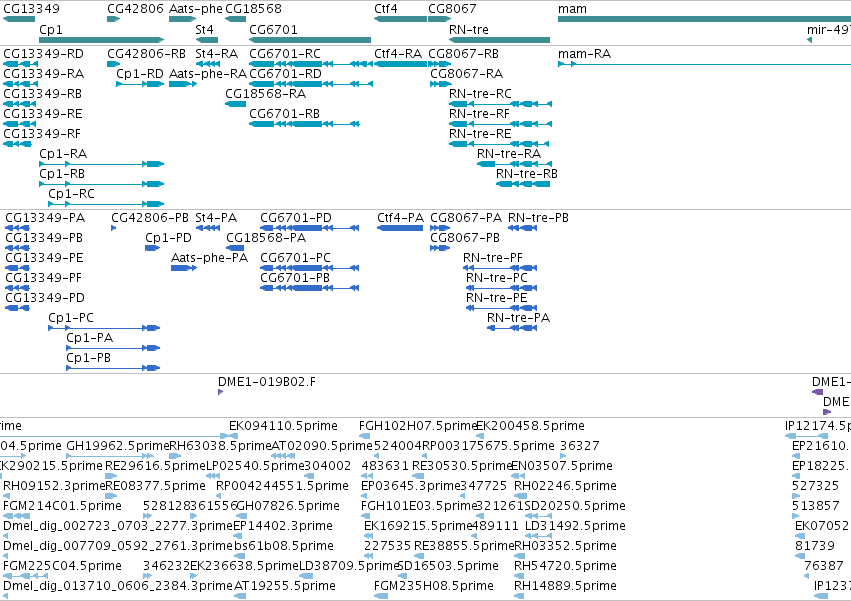The image size is (851, 601).
Task: Click the AT19255.5prime EST label
Action: [x=285, y=586]
